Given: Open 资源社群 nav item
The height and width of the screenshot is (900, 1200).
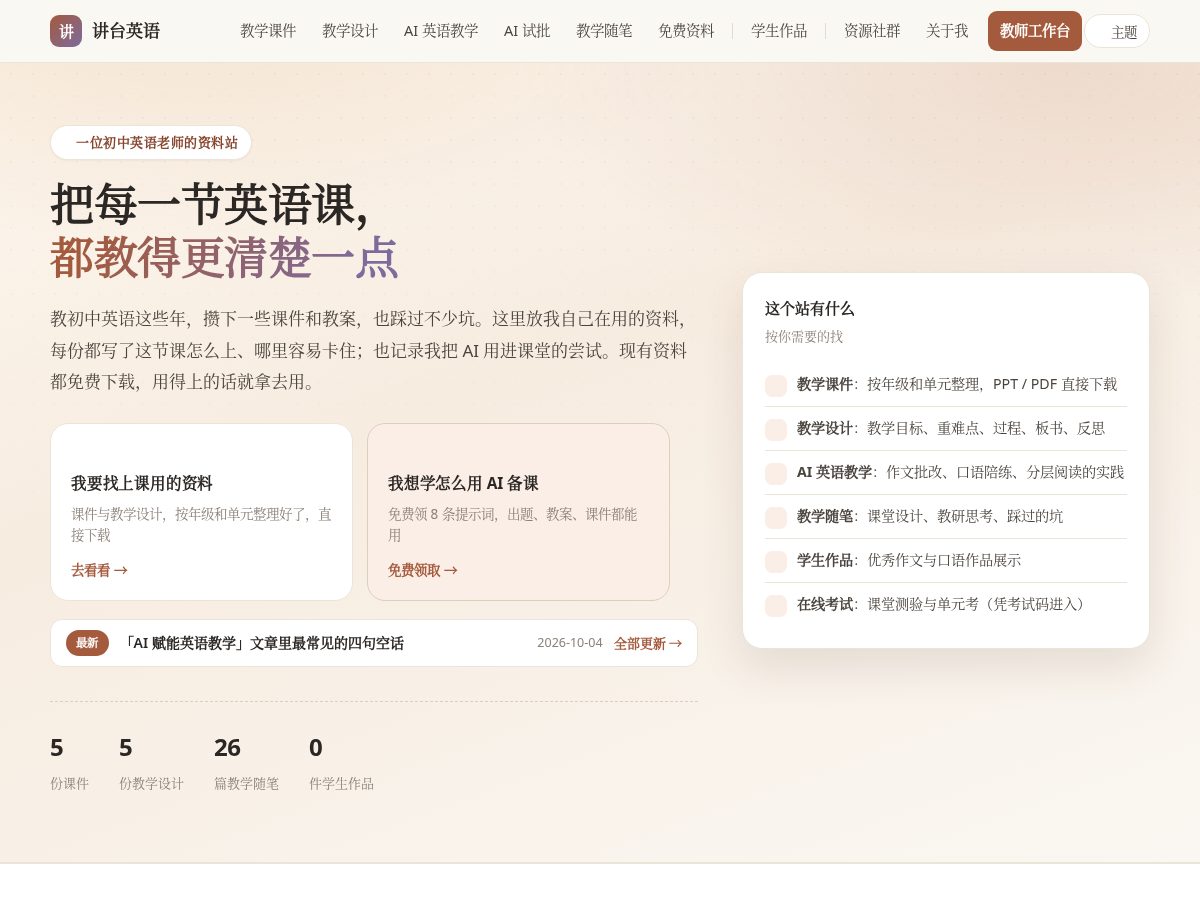Looking at the screenshot, I should (x=872, y=31).
